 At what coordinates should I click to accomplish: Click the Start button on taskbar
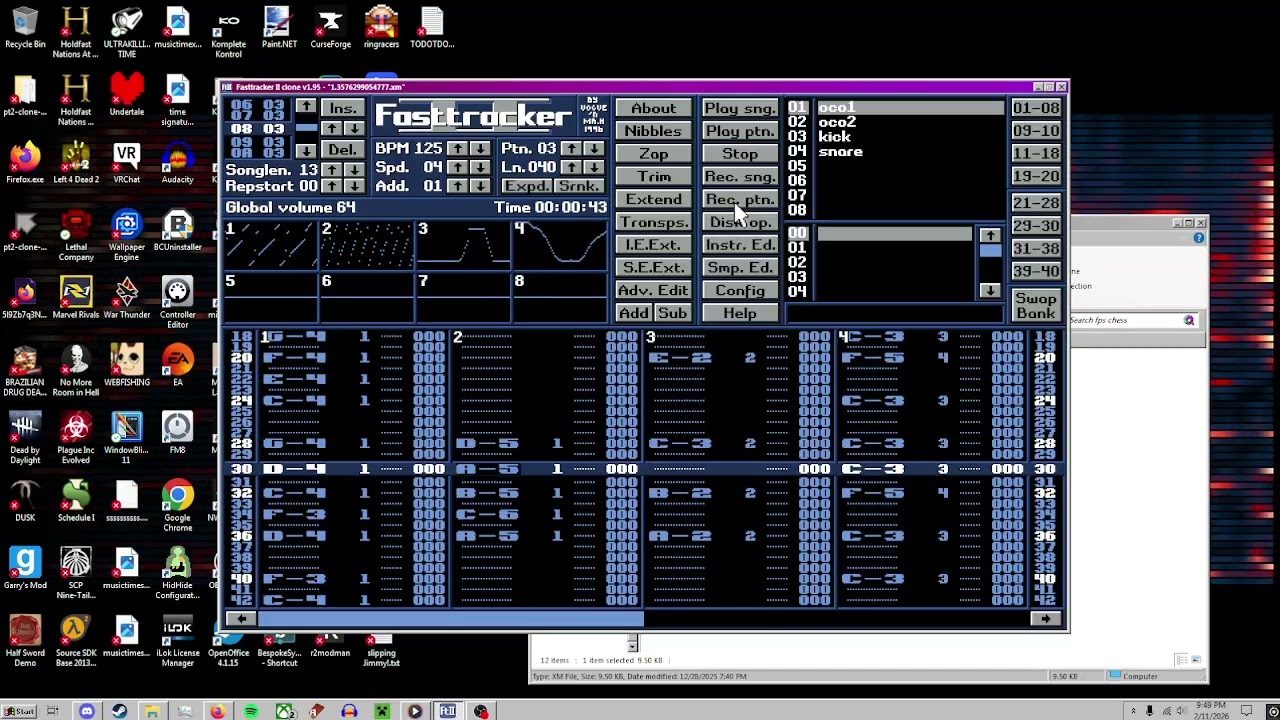coord(18,711)
